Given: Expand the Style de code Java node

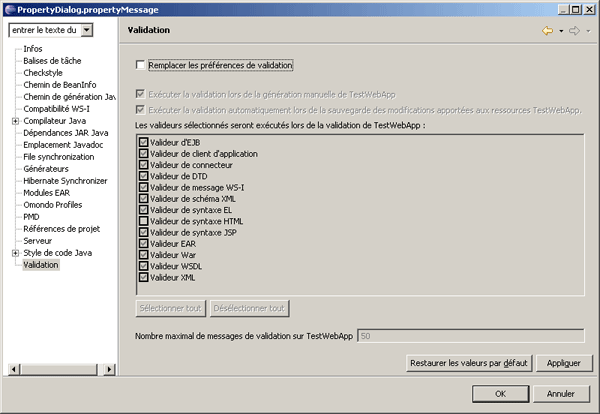Looking at the screenshot, I should pos(15,253).
